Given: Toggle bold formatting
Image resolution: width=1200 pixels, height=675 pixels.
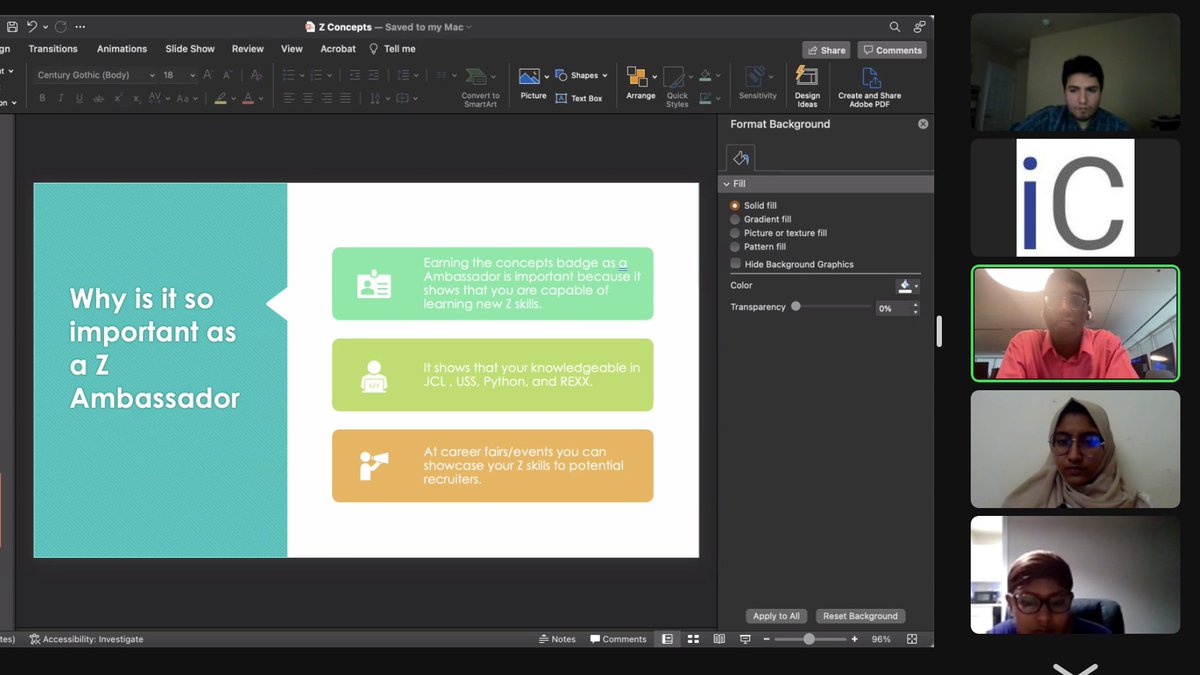Looking at the screenshot, I should 42,98.
